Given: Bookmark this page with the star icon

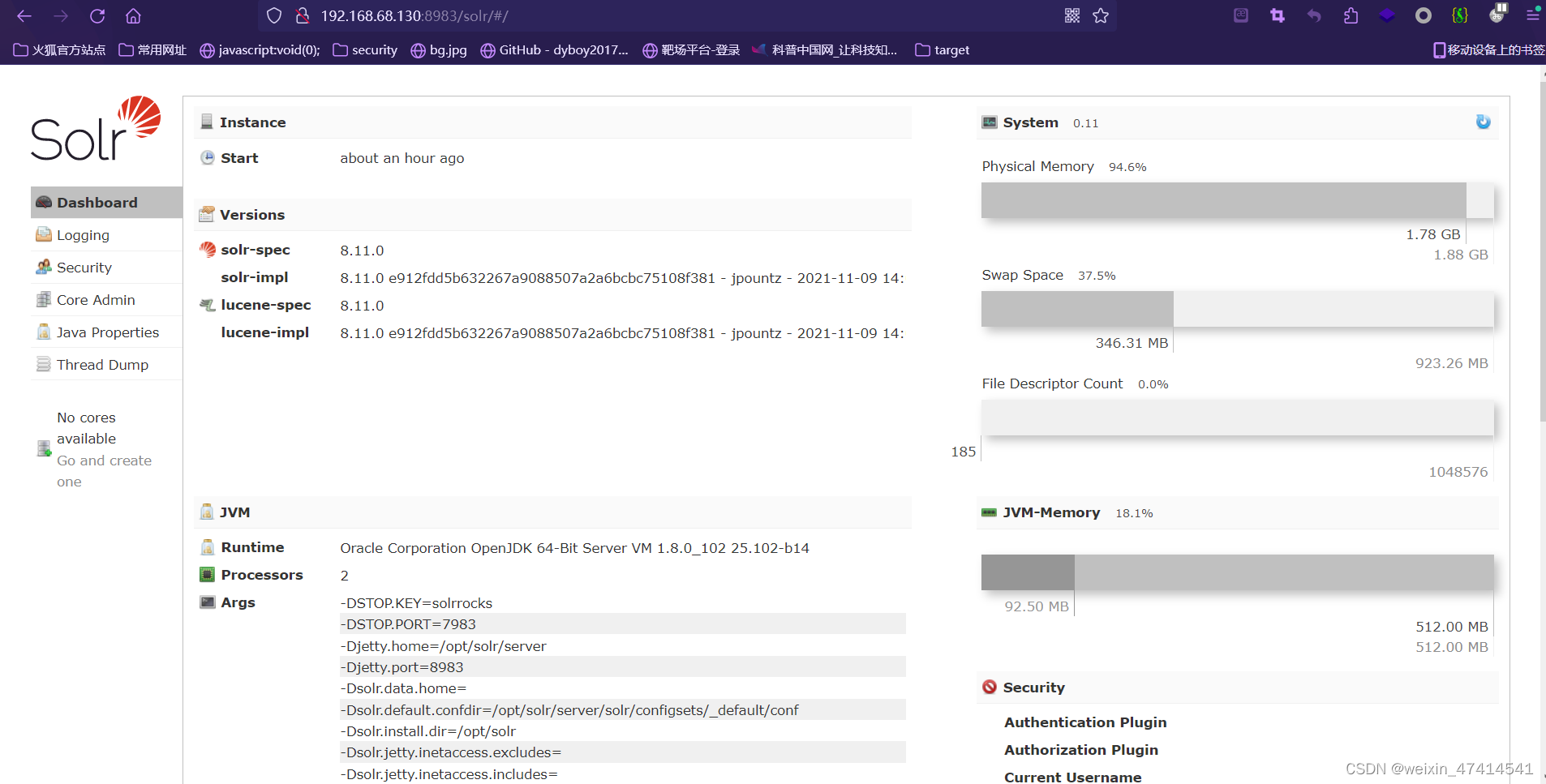Looking at the screenshot, I should click(1101, 15).
